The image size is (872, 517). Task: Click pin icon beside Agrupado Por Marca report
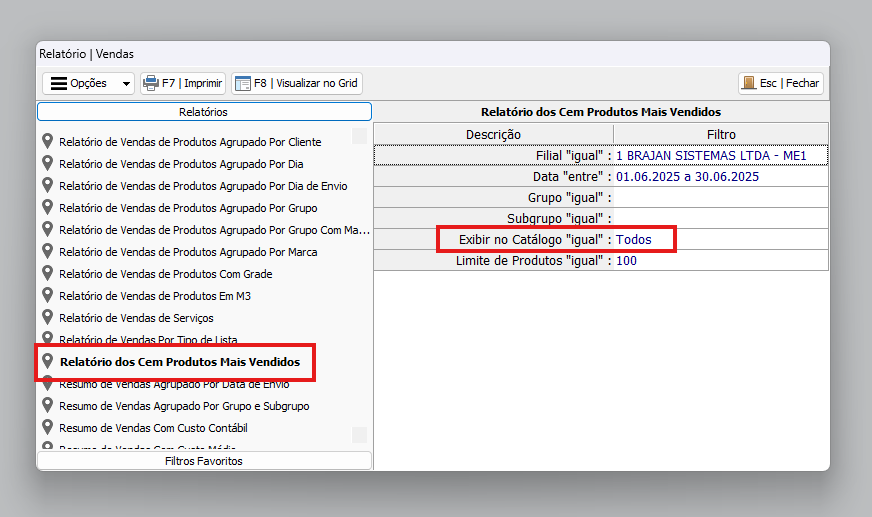point(47,252)
